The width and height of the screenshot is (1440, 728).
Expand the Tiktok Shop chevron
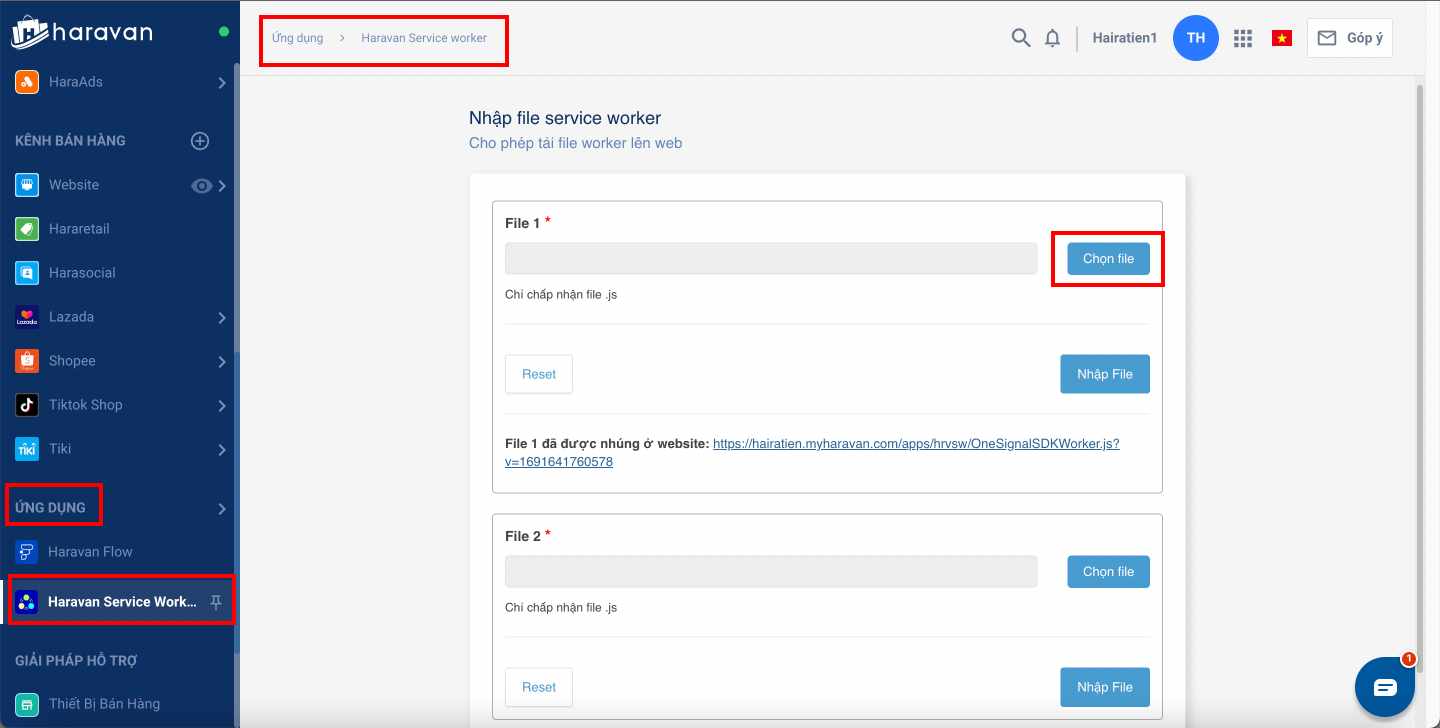(222, 406)
